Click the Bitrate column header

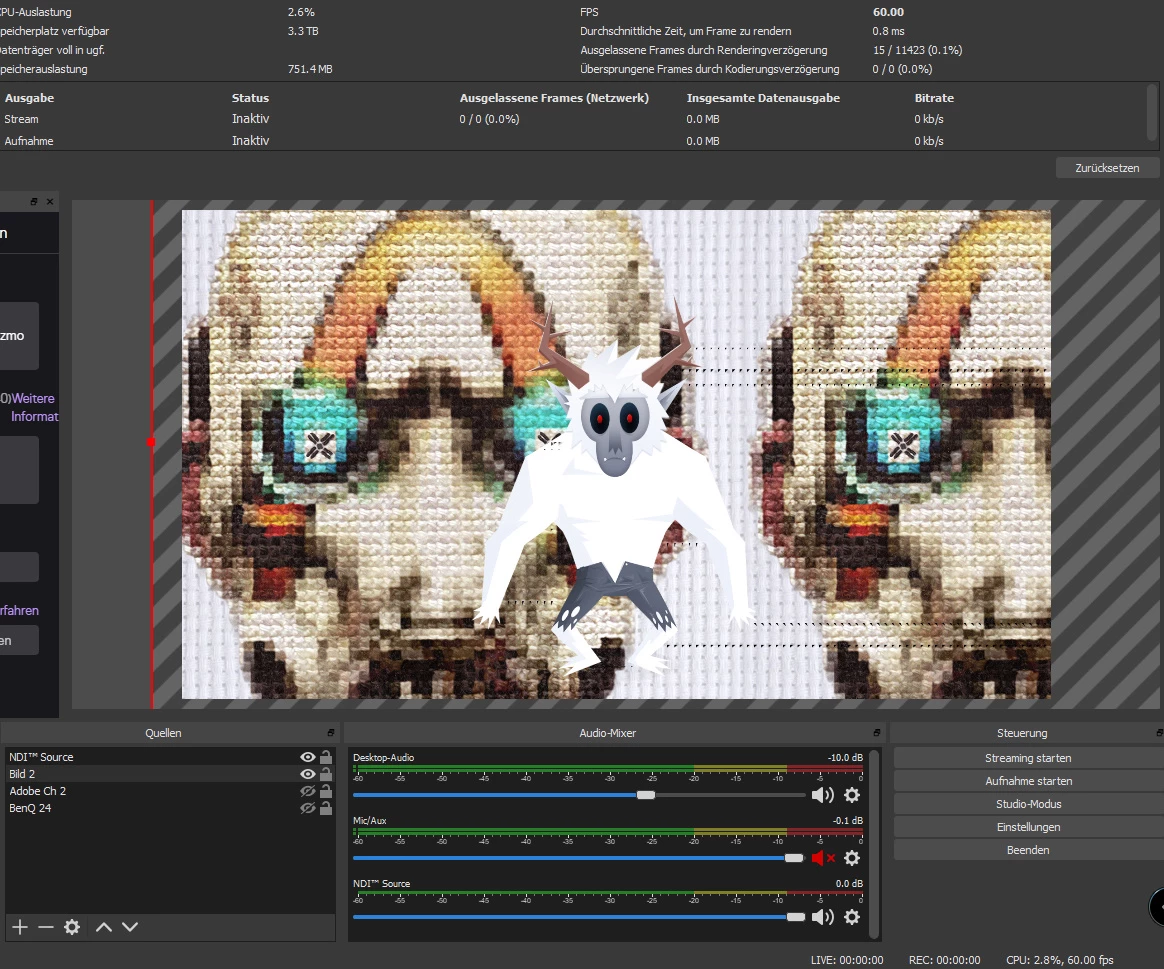(x=934, y=98)
